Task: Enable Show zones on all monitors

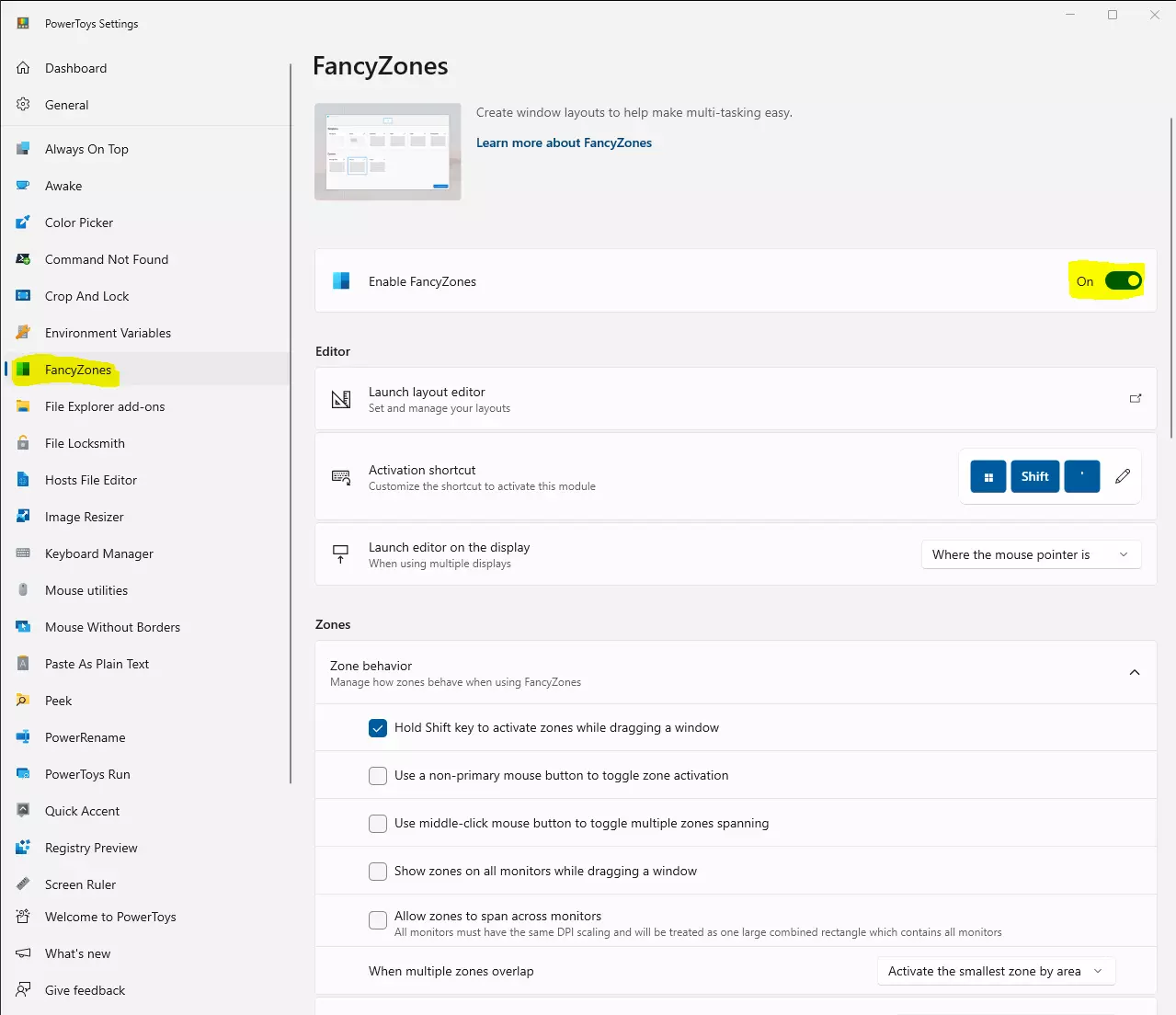Action: (378, 872)
